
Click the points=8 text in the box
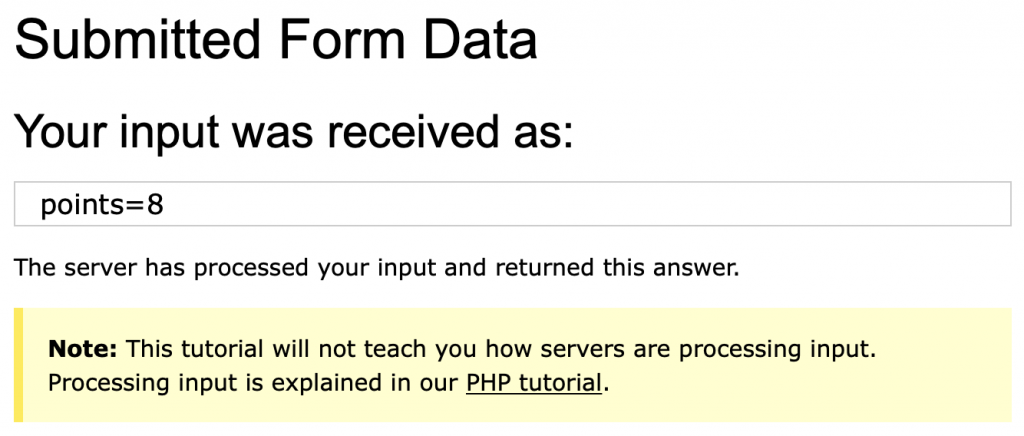click(x=101, y=206)
